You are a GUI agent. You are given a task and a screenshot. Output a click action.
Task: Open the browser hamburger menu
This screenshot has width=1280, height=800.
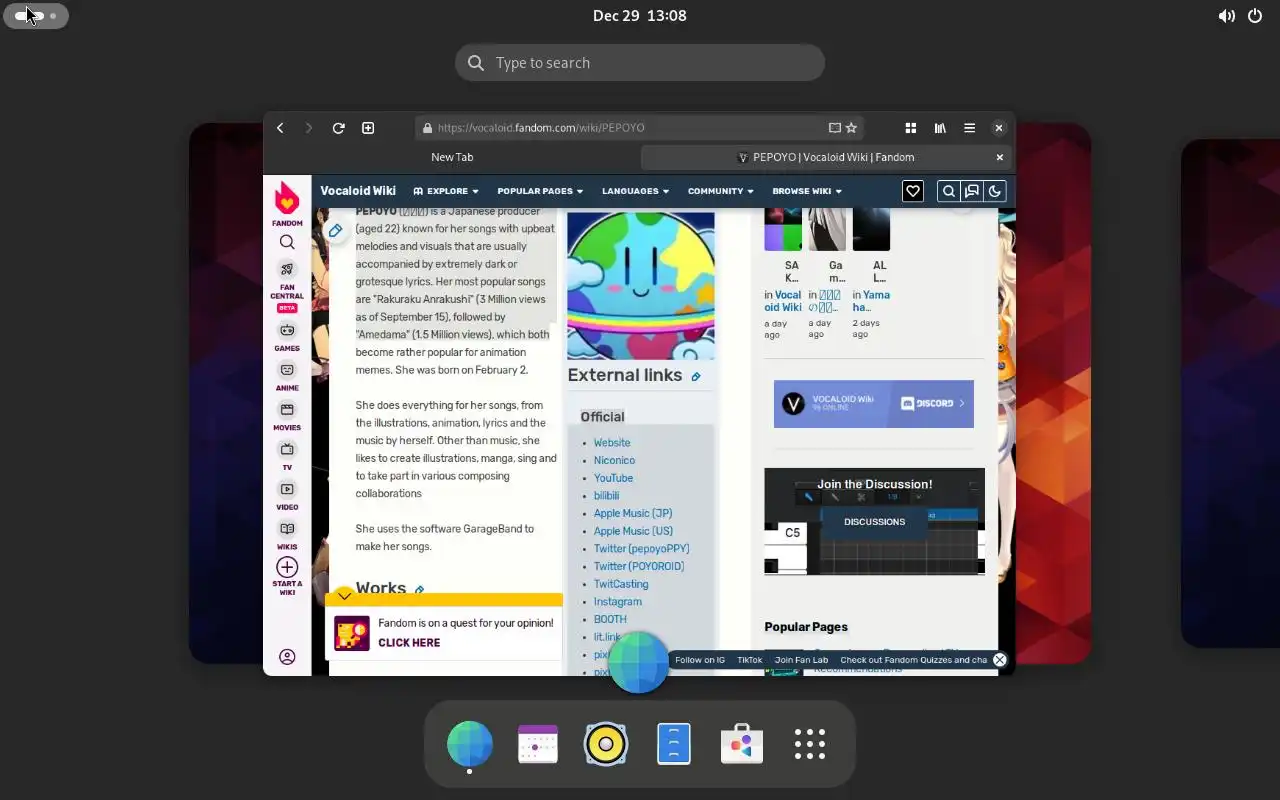pyautogui.click(x=969, y=128)
